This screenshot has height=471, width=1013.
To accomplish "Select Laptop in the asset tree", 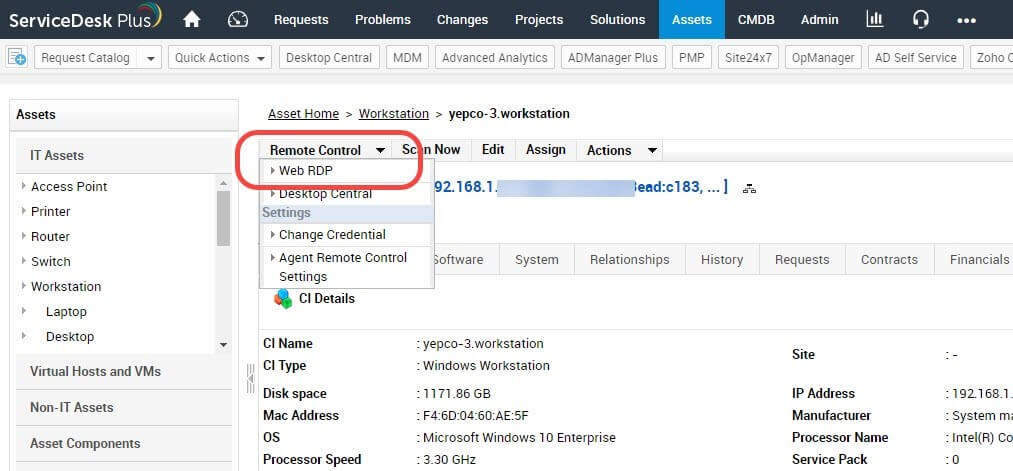I will click(x=66, y=311).
